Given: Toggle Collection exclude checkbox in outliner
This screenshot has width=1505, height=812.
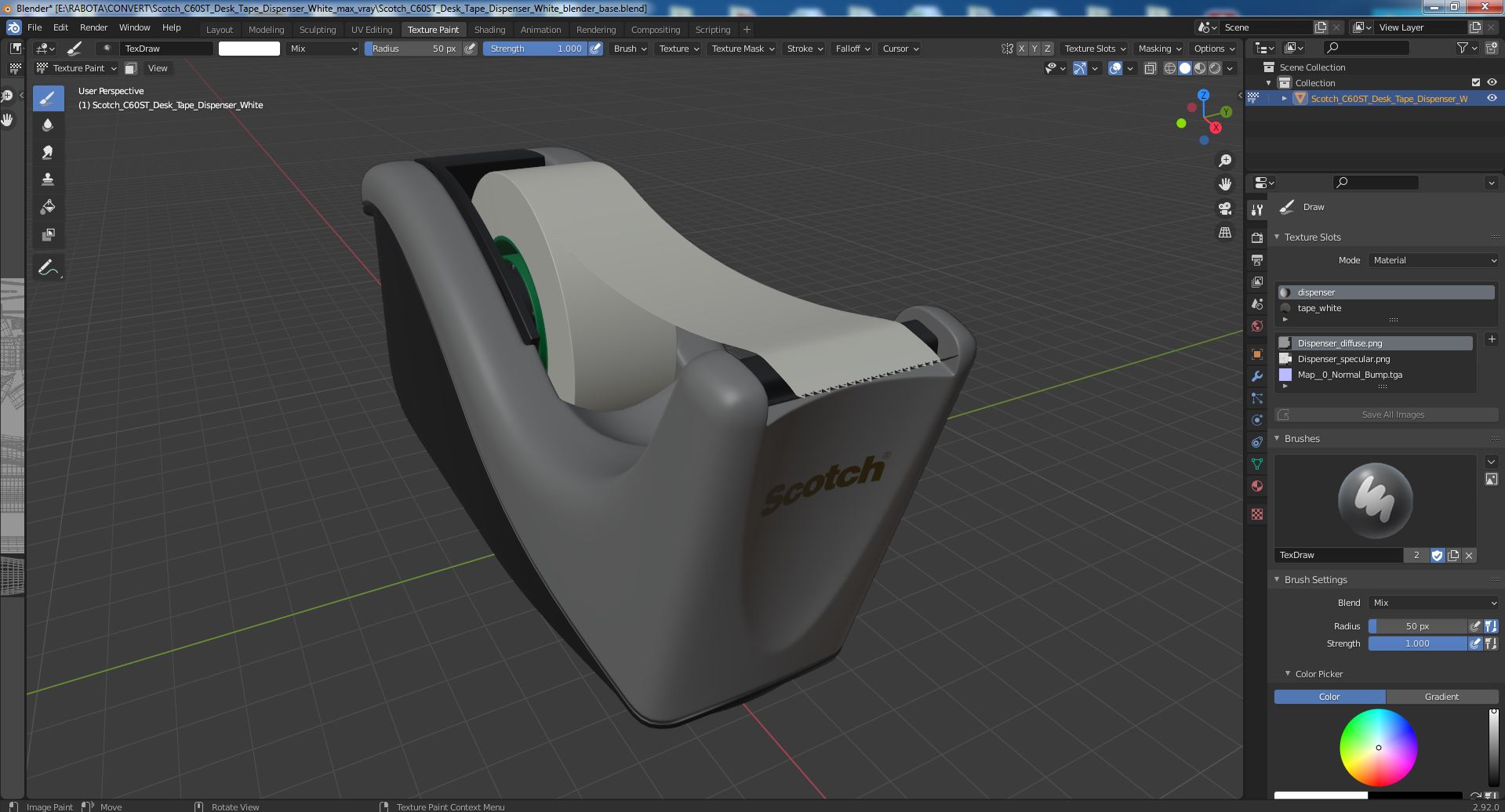Looking at the screenshot, I should (1476, 82).
